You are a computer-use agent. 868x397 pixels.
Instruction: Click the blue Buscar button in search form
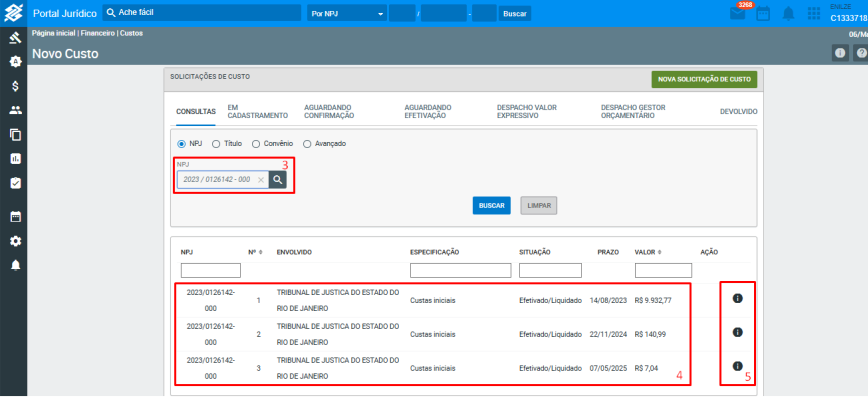(x=492, y=205)
